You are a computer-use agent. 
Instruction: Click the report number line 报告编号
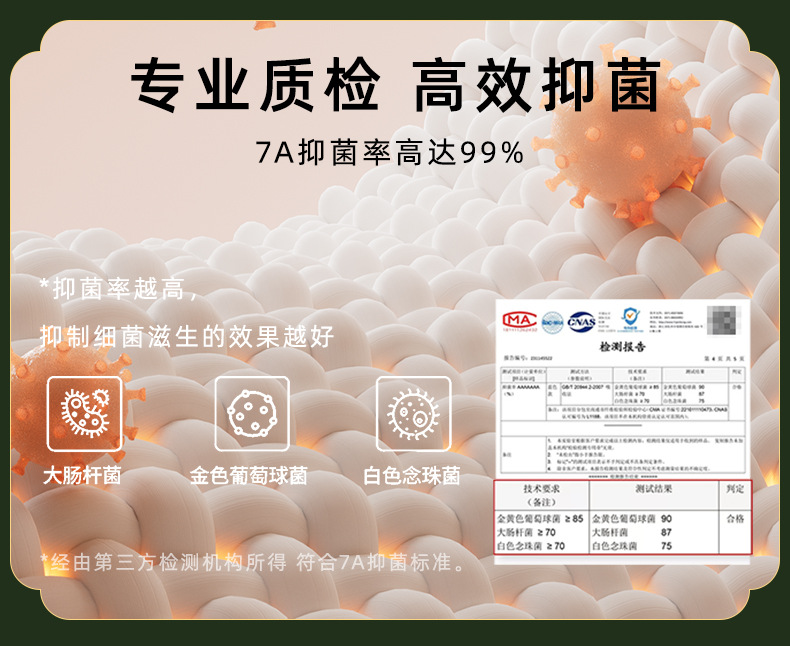[528, 358]
